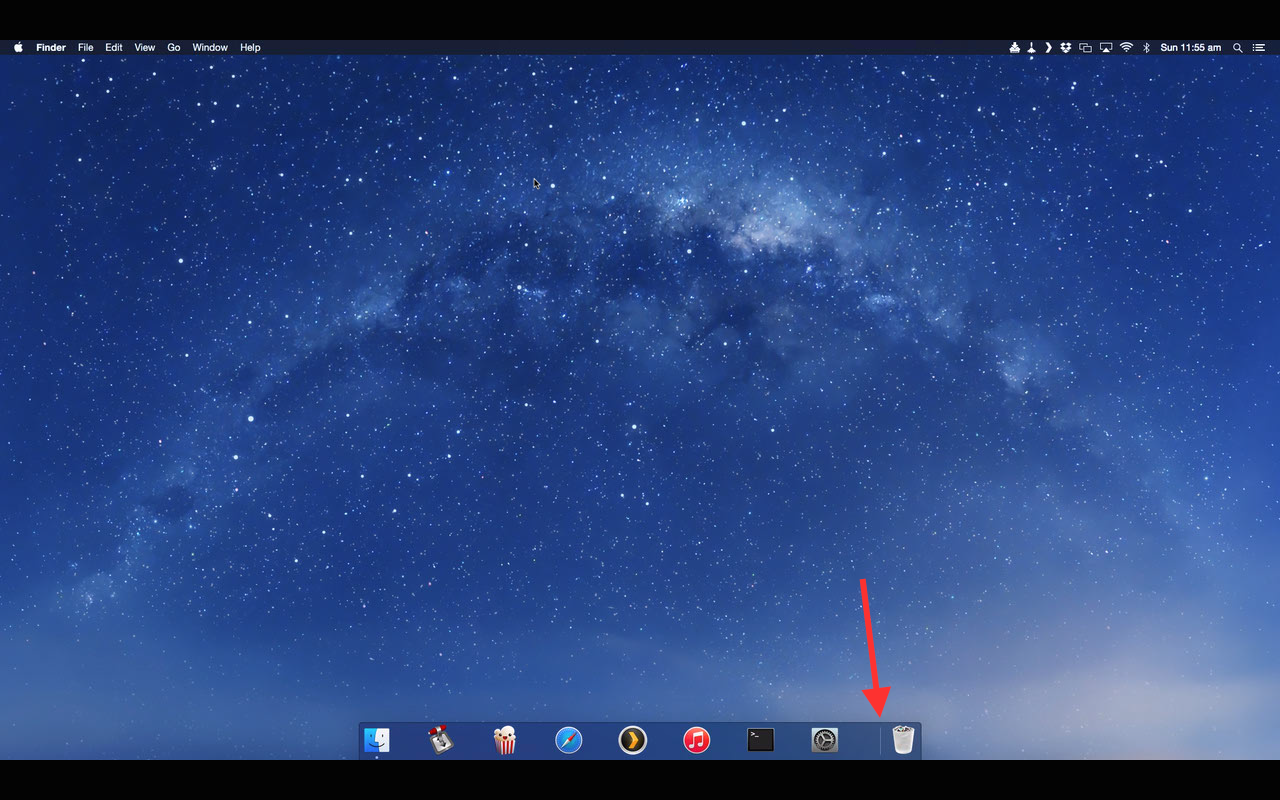
Task: Click the clock showing Sun 11:55 am
Action: pos(1190,47)
